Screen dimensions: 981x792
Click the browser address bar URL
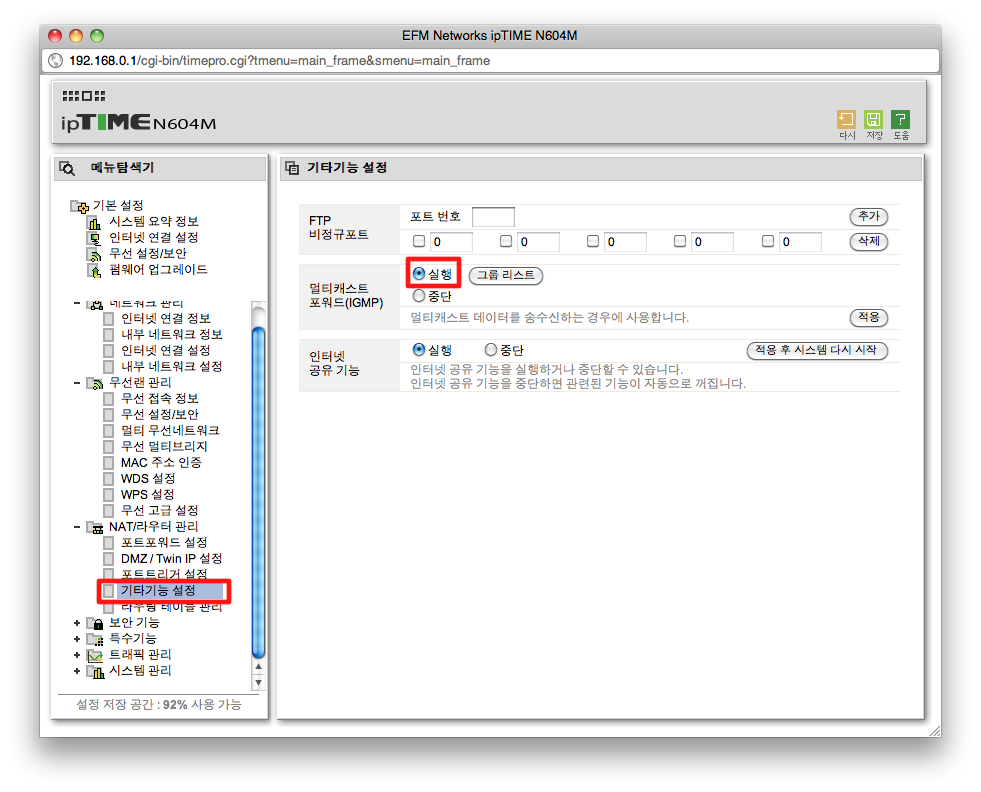[x=280, y=61]
